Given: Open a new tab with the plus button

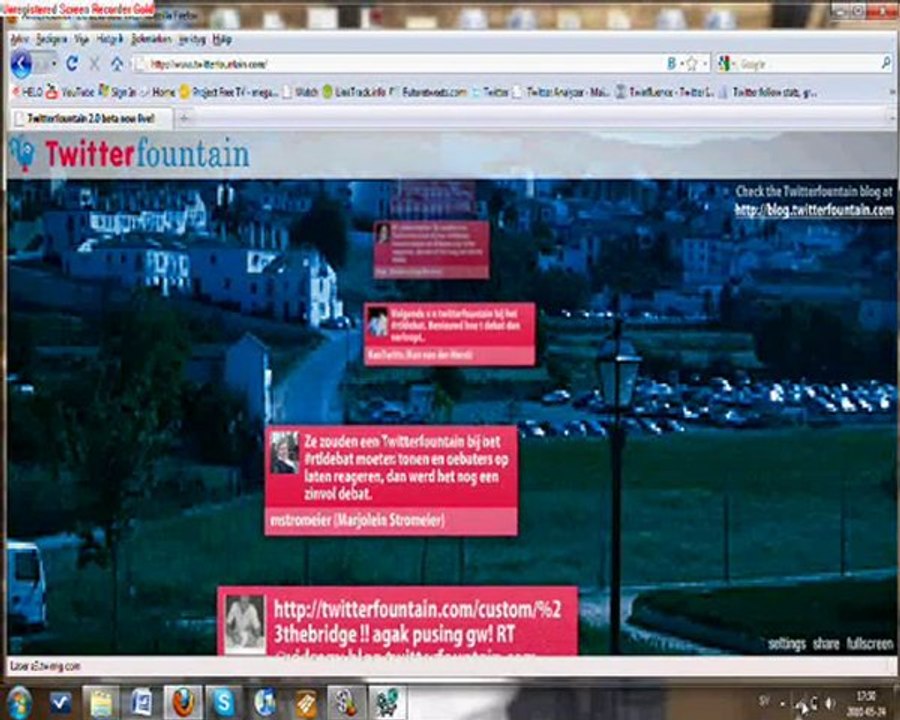Looking at the screenshot, I should 184,119.
